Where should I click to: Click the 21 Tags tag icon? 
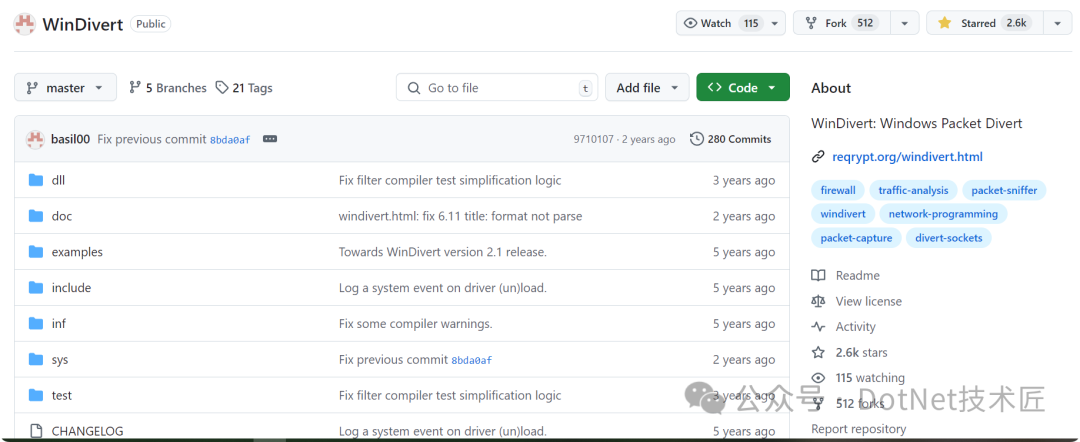click(x=222, y=88)
